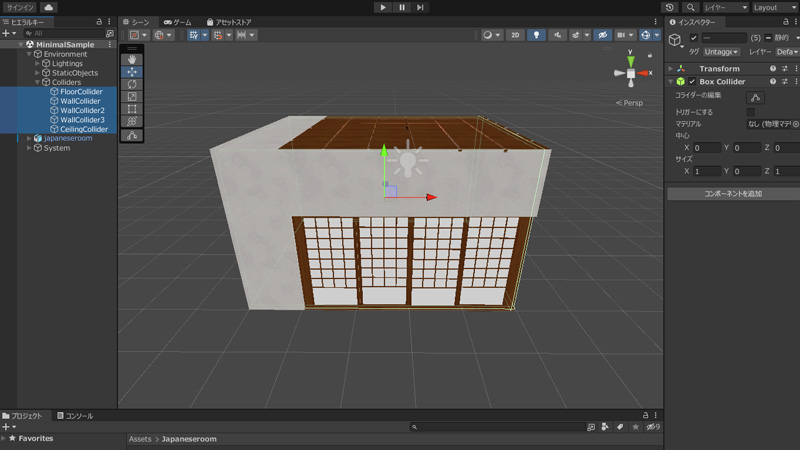
Task: Switch to the ゲーム (Game) tab
Action: pos(178,21)
